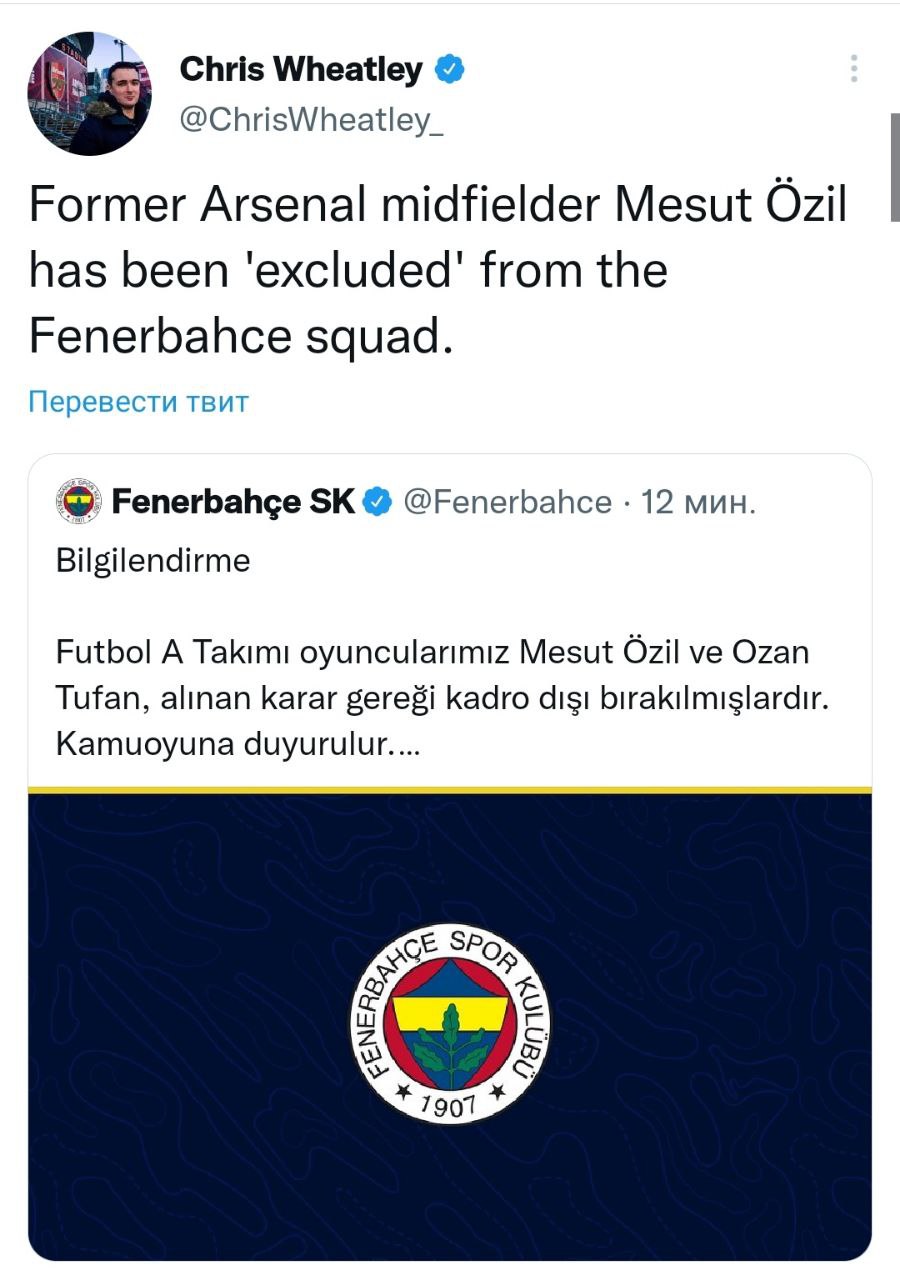Click "Mesut Özil" in Chris Wheatley's tweet

731,205
